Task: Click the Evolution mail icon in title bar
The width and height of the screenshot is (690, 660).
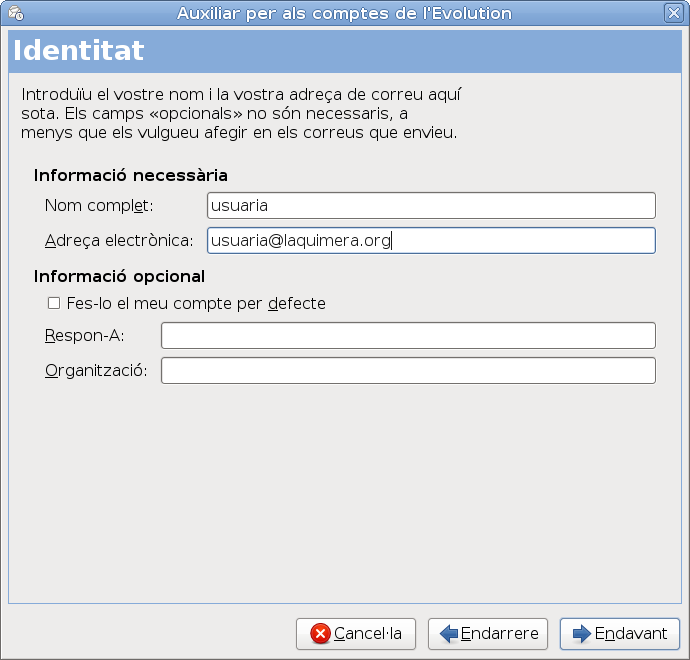Action: (16, 13)
